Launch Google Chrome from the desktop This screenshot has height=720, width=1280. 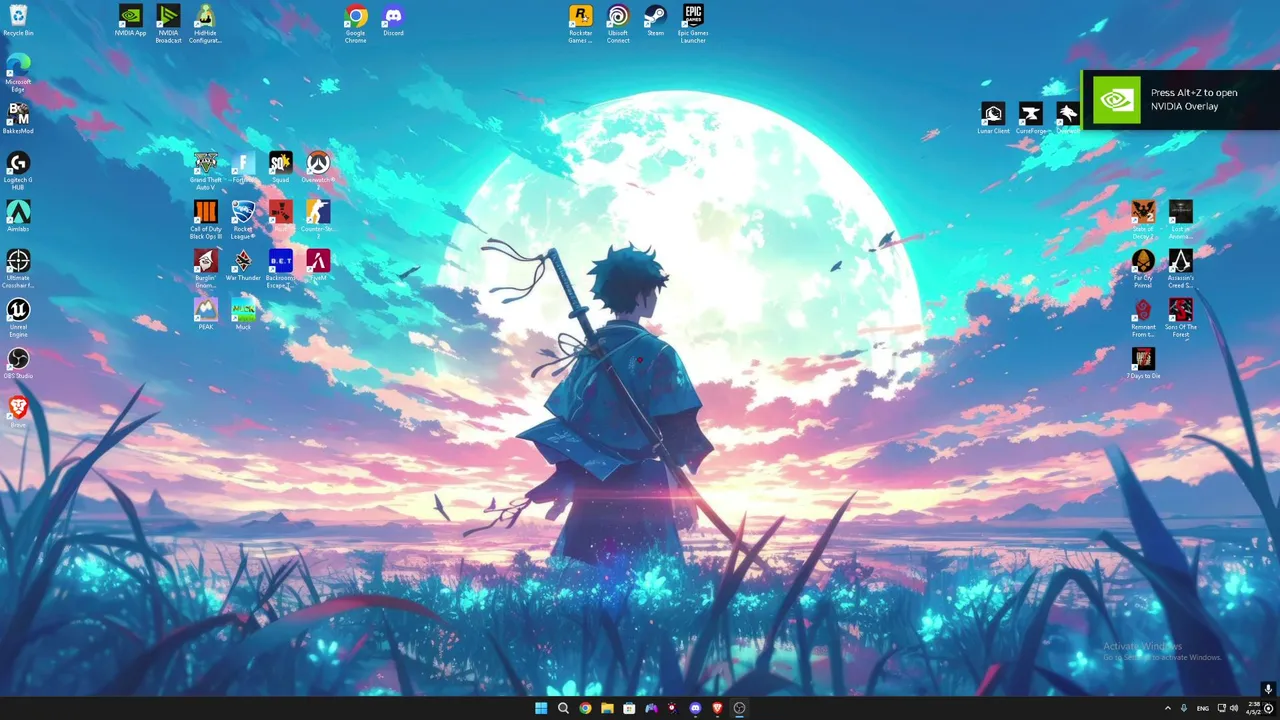tap(355, 23)
